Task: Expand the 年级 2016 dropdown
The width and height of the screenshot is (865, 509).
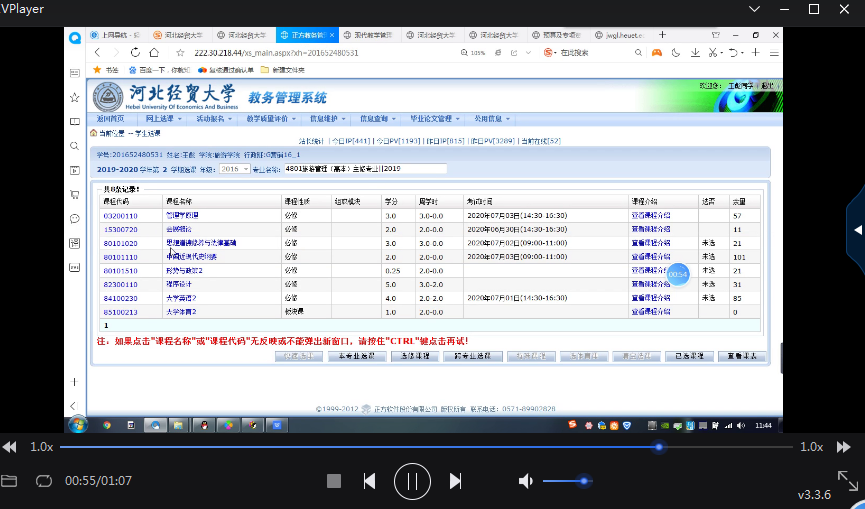Action: (x=234, y=169)
